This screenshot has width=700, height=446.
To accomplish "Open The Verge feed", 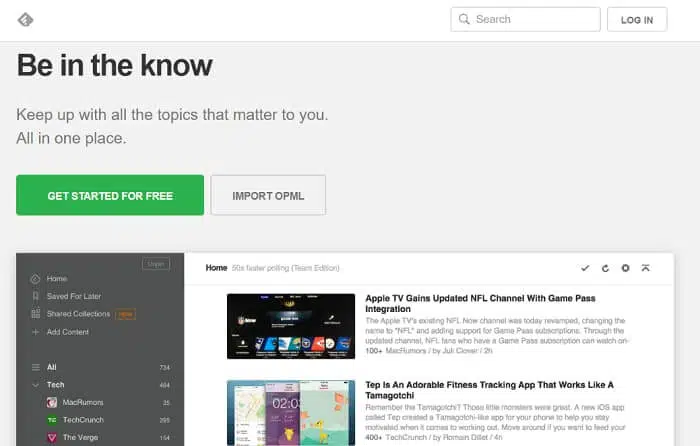I will (x=80, y=437).
